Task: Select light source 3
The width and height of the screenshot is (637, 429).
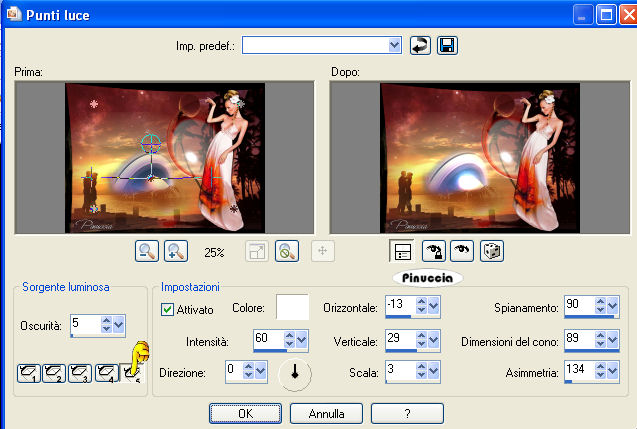Action: pos(80,373)
